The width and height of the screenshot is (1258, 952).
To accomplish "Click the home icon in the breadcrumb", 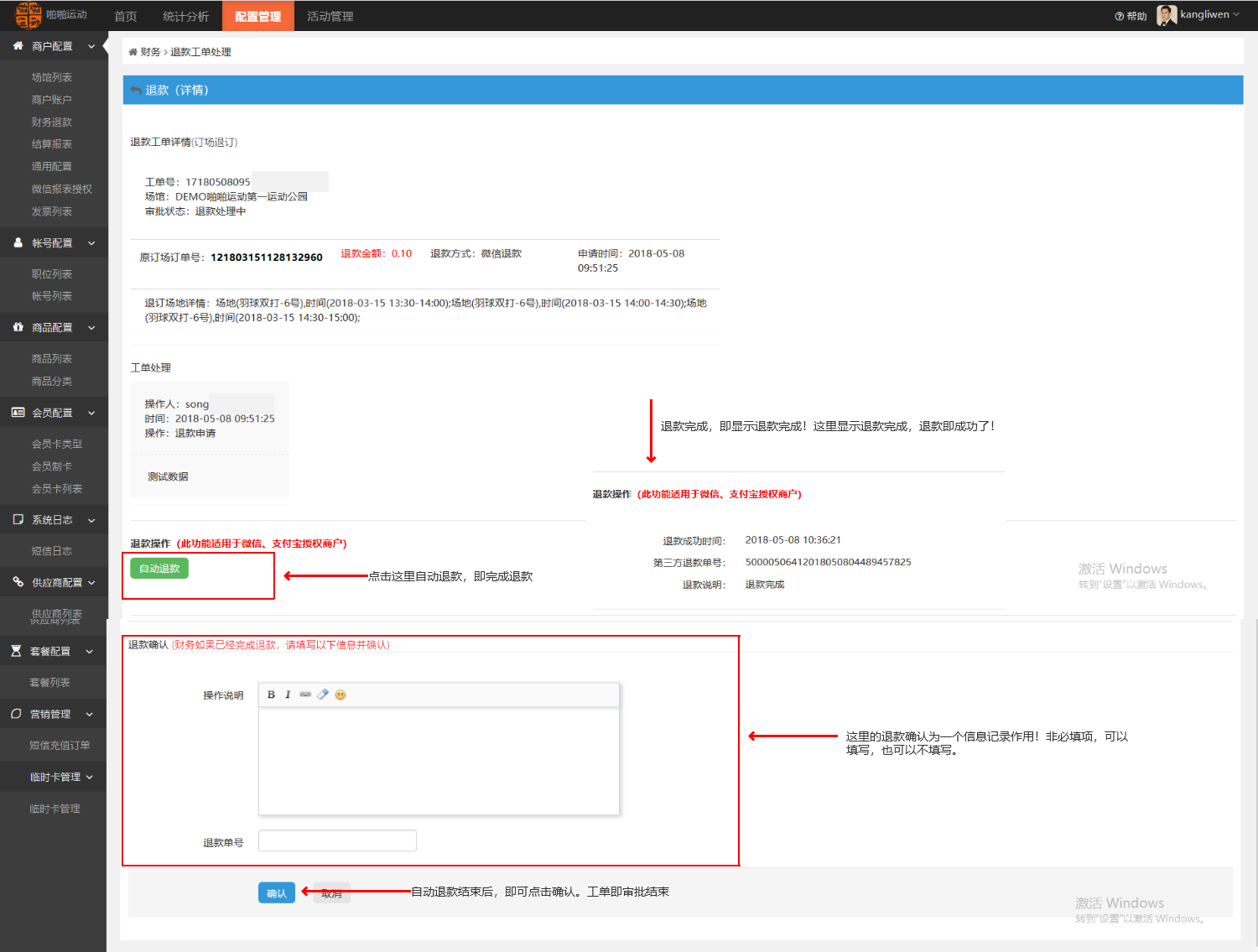I will tap(133, 52).
